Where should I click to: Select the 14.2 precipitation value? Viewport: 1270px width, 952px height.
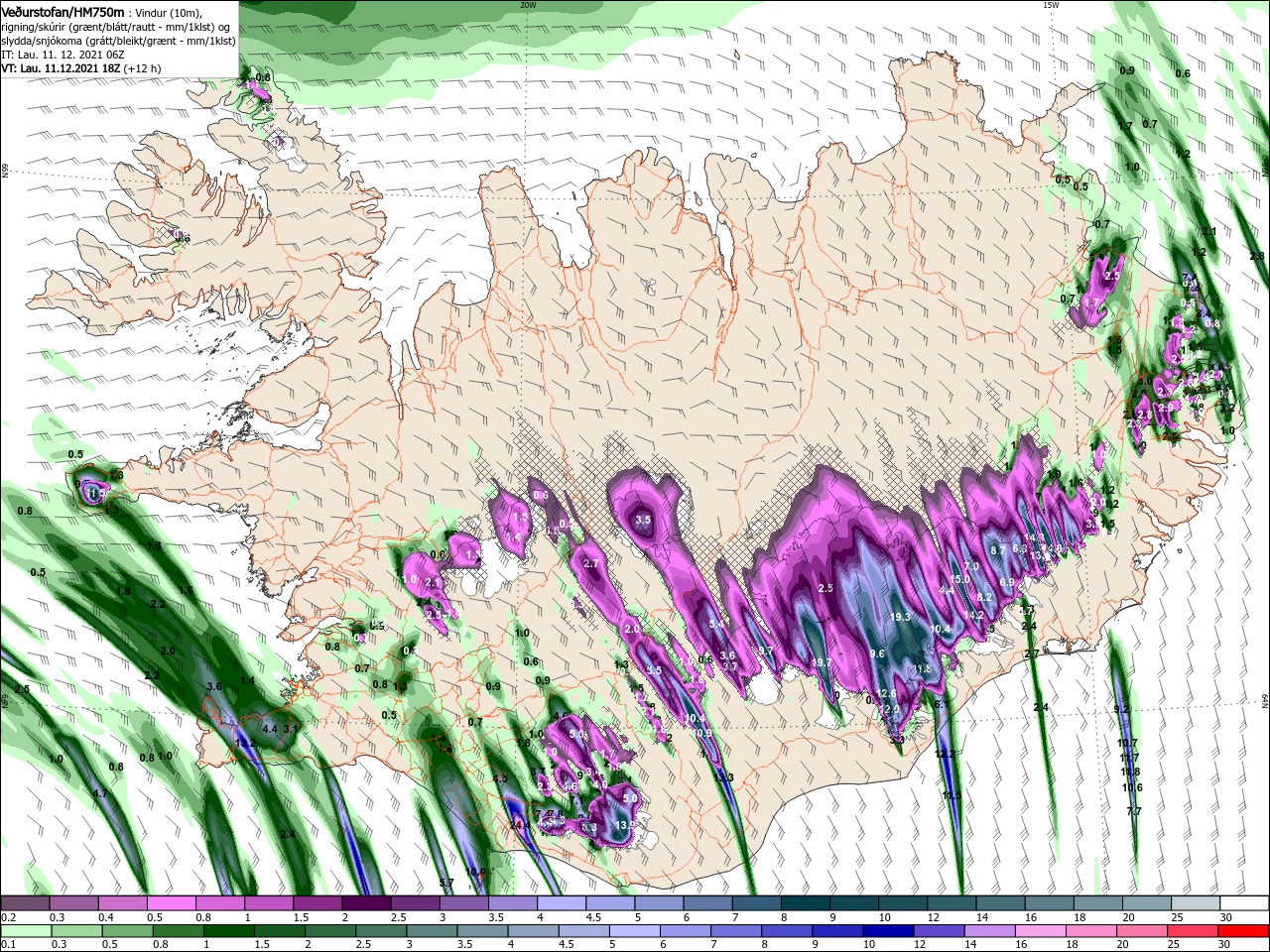coord(973,615)
